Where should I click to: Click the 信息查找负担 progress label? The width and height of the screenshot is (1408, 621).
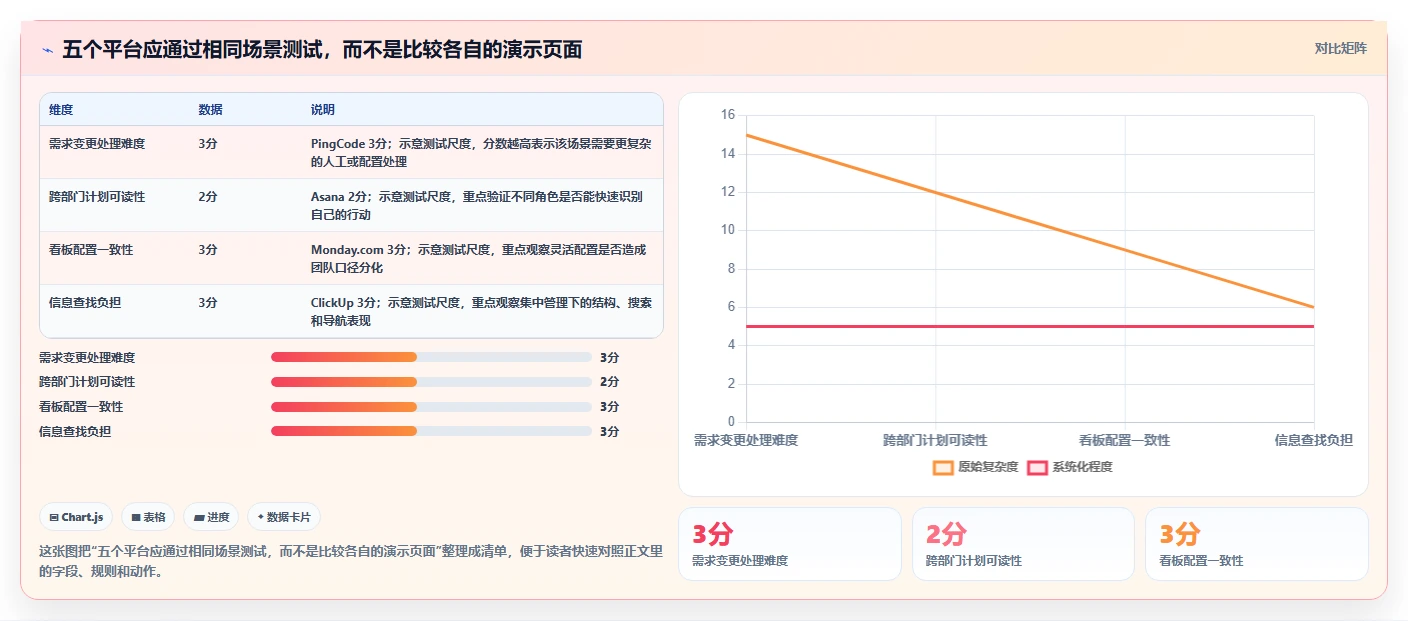(75, 431)
